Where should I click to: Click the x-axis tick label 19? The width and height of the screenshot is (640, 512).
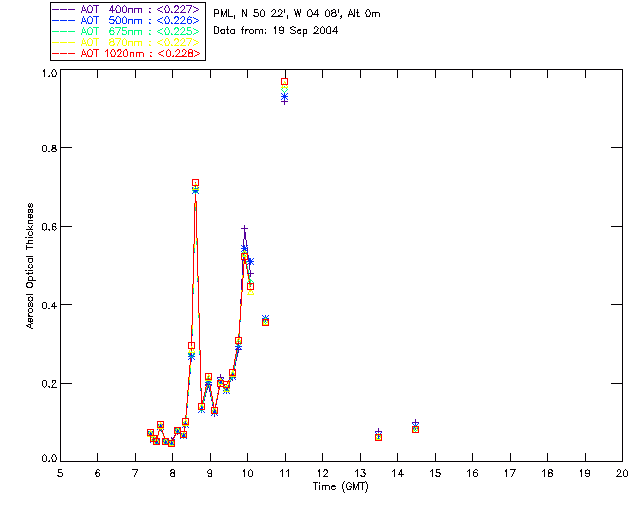[585, 473]
